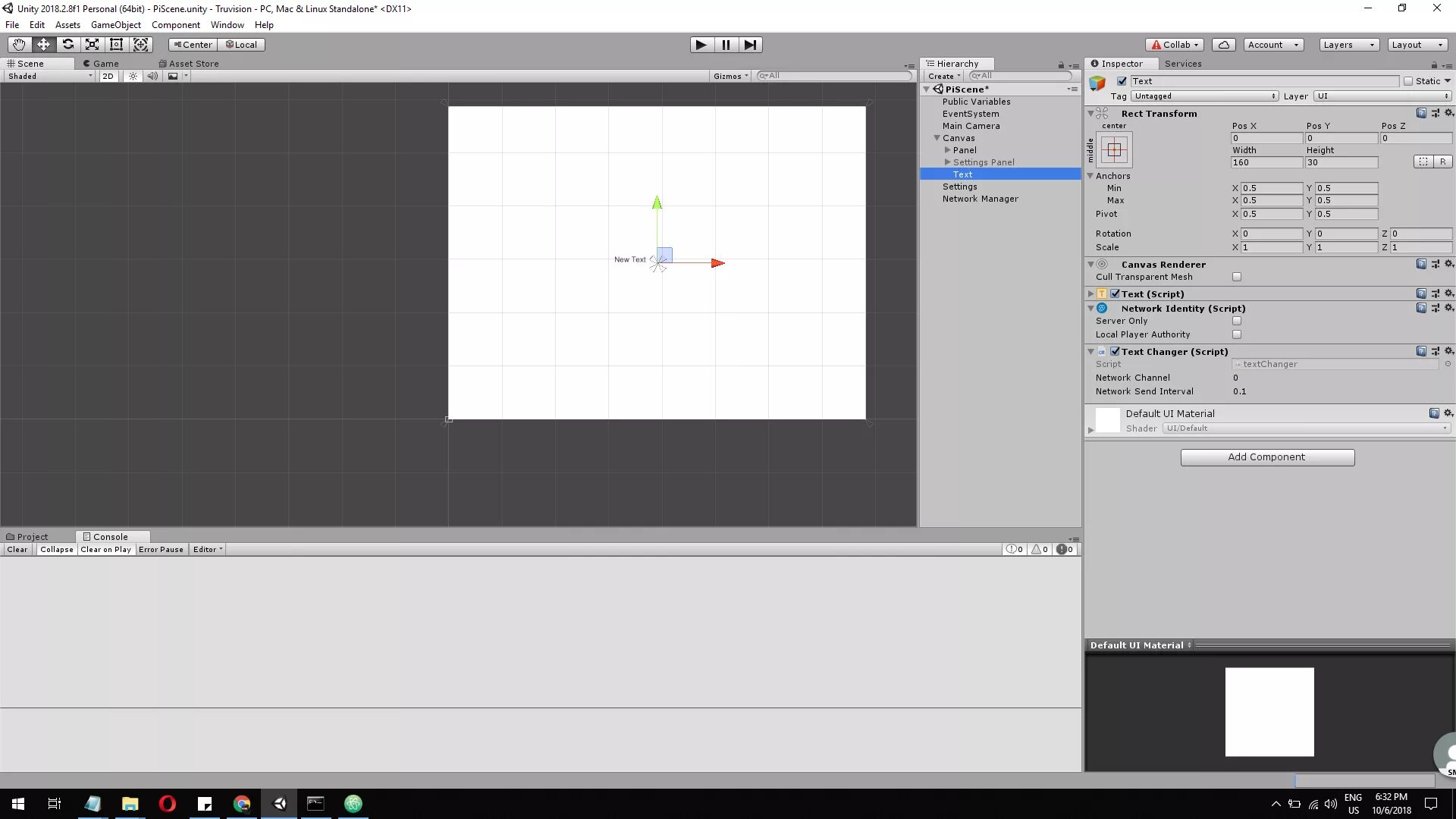Image resolution: width=1456 pixels, height=819 pixels.
Task: Toggle pivot Center button
Action: (x=193, y=45)
